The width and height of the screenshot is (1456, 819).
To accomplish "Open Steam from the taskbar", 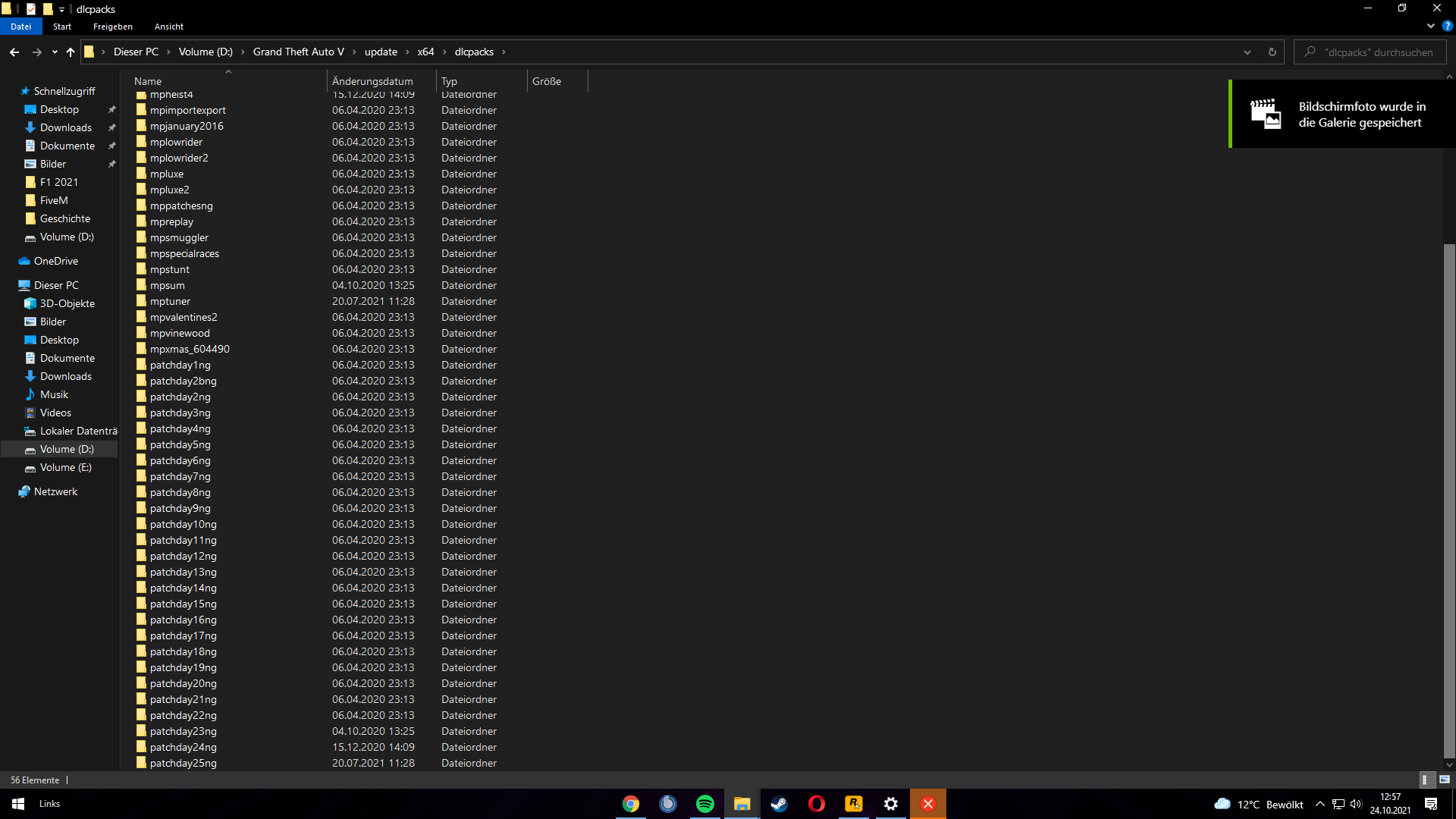I will tap(780, 804).
